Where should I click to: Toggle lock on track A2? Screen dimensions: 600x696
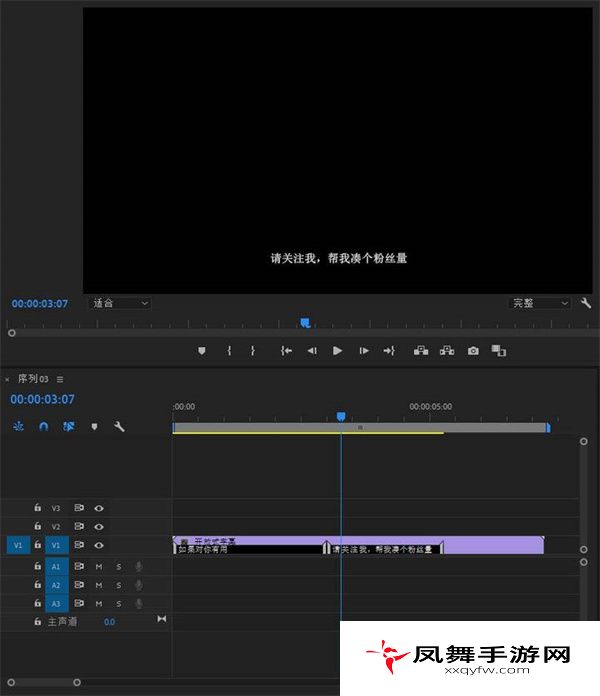[x=38, y=585]
